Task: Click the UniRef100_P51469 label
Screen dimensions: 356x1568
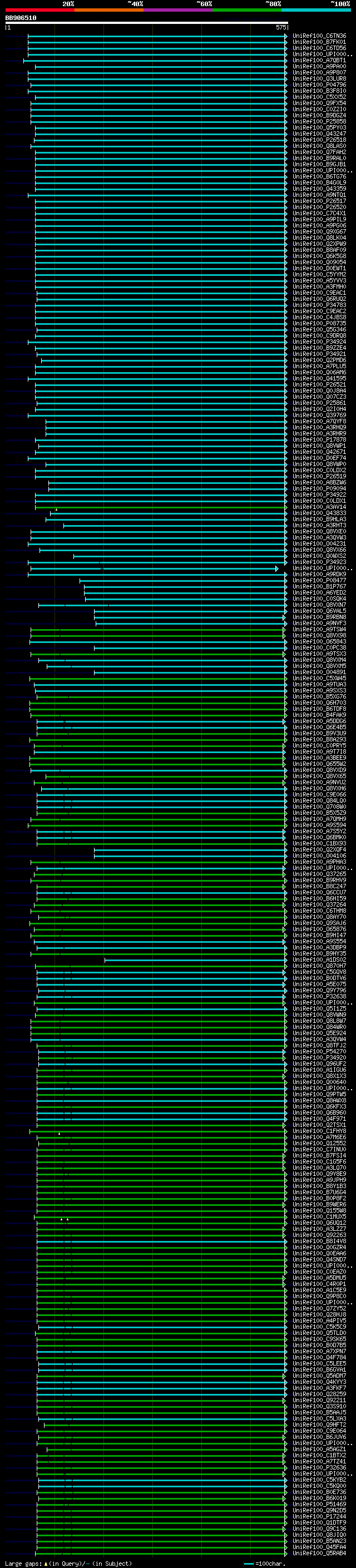Action: [x=319, y=1504]
